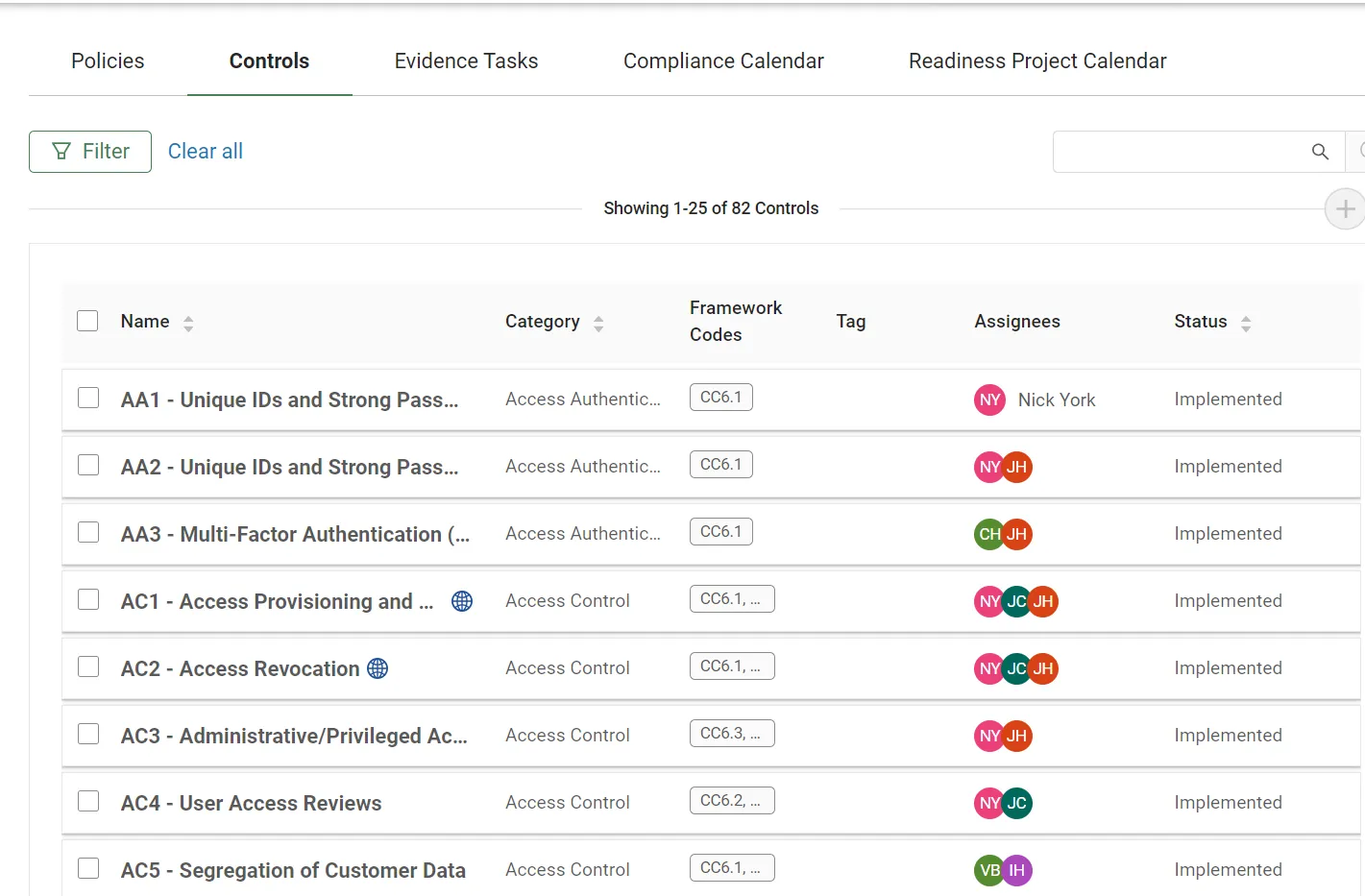Sort by Status column arrows
The height and width of the screenshot is (896, 1365).
[1246, 324]
